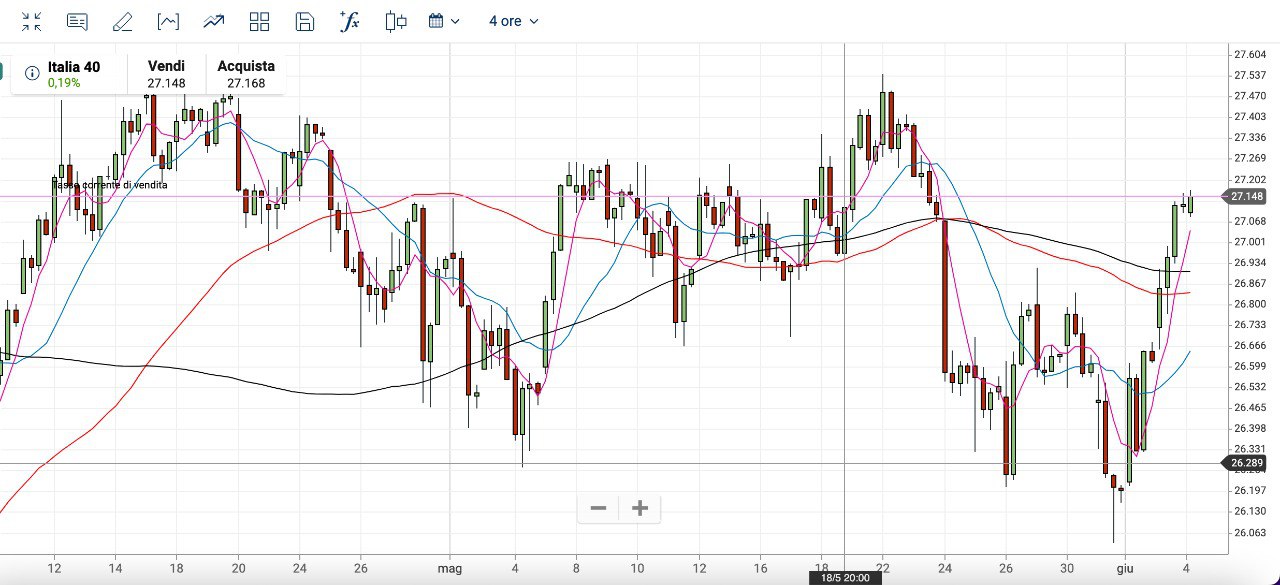The image size is (1280, 585).
Task: Save the chart with the floppy disk icon
Action: [305, 21]
